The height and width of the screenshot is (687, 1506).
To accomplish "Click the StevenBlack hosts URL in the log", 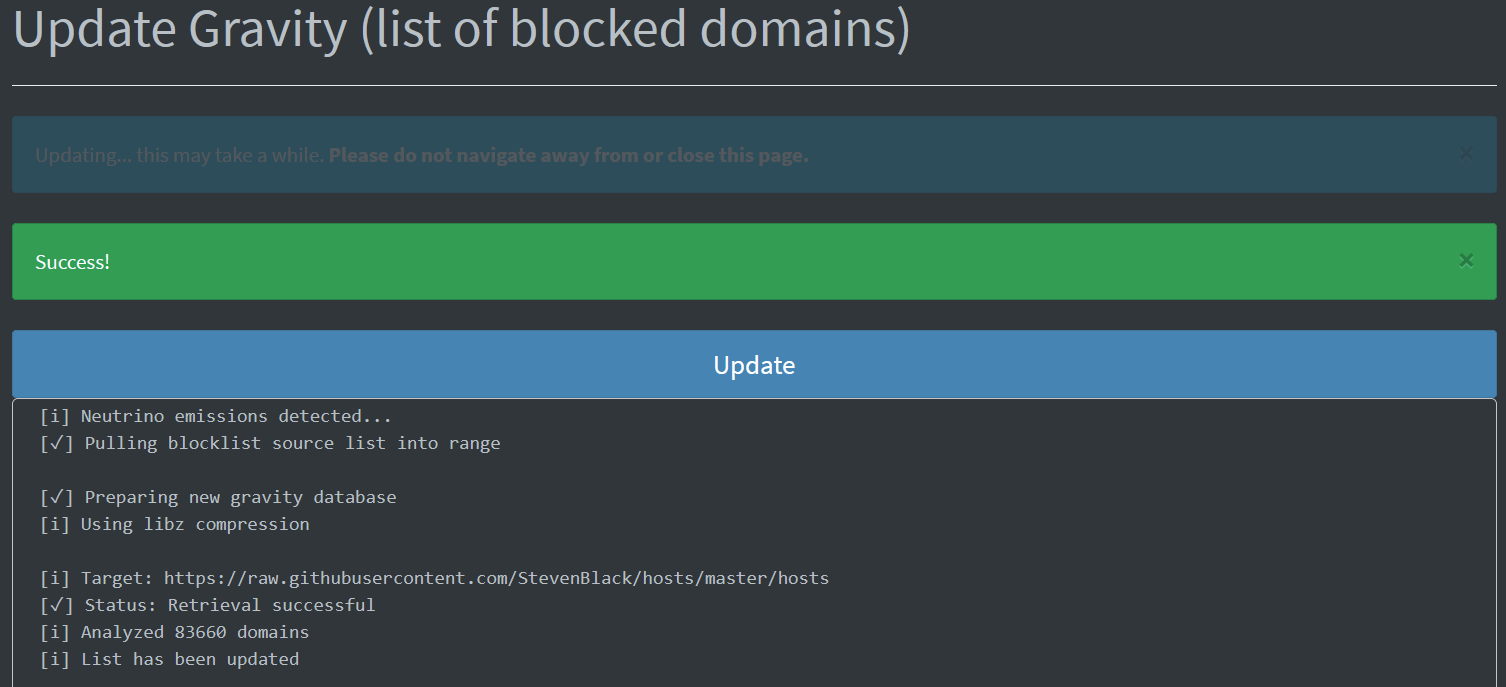I will tap(496, 578).
